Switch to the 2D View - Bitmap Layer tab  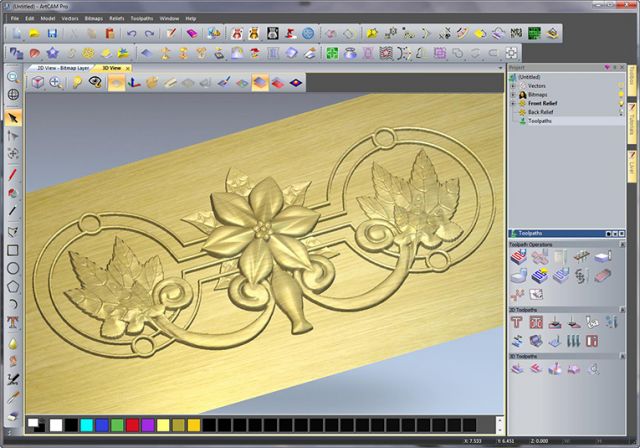tap(63, 68)
